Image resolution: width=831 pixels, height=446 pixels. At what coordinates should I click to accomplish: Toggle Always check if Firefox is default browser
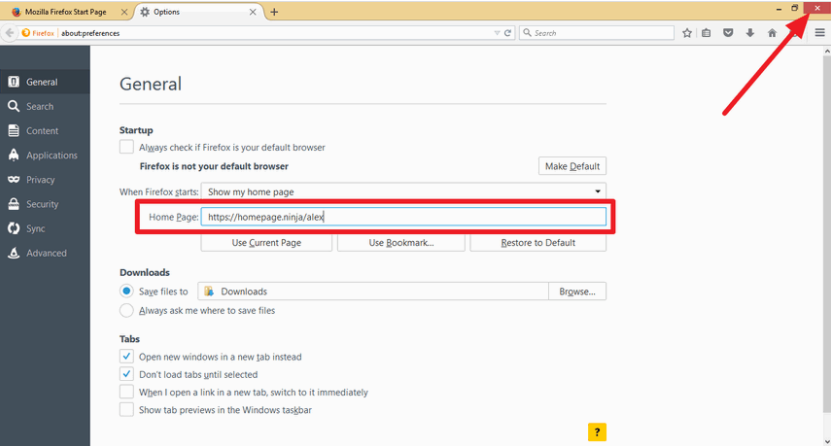point(126,147)
